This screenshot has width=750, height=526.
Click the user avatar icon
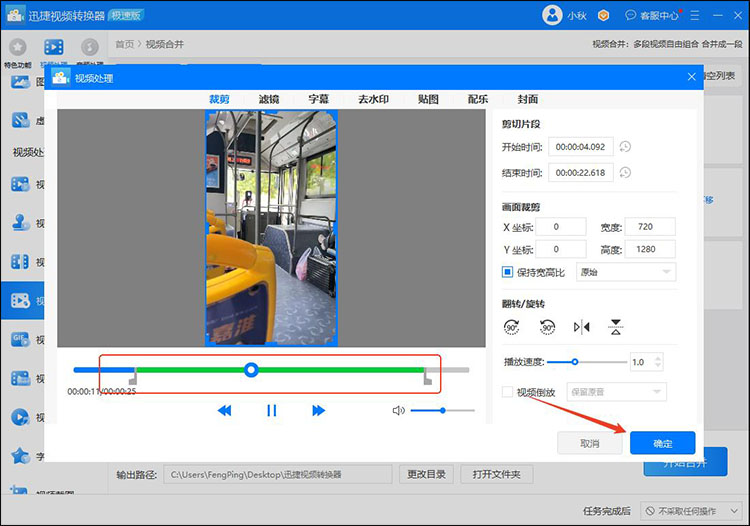[552, 15]
